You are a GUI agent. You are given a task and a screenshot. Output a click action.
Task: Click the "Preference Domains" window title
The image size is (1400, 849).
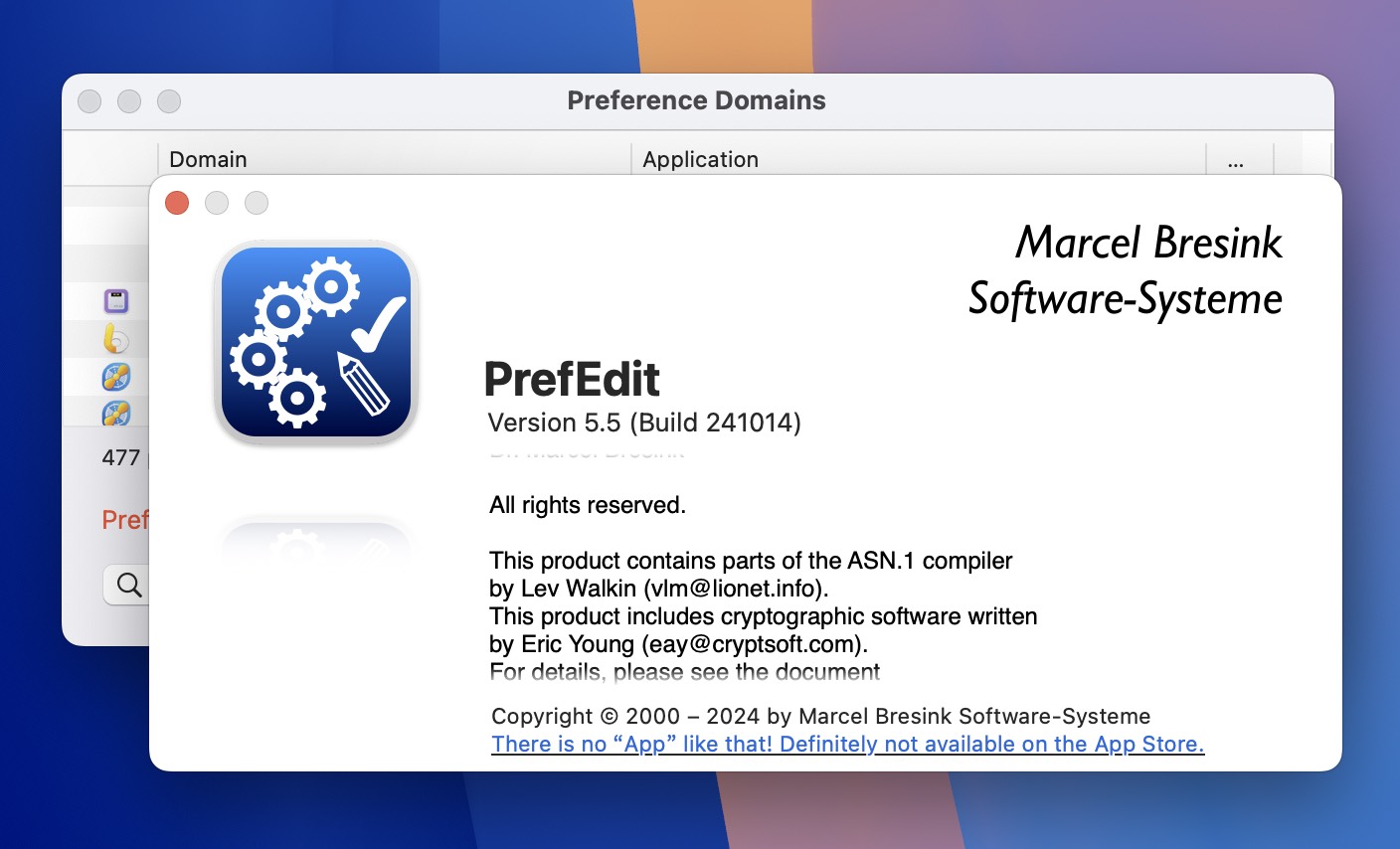696,100
